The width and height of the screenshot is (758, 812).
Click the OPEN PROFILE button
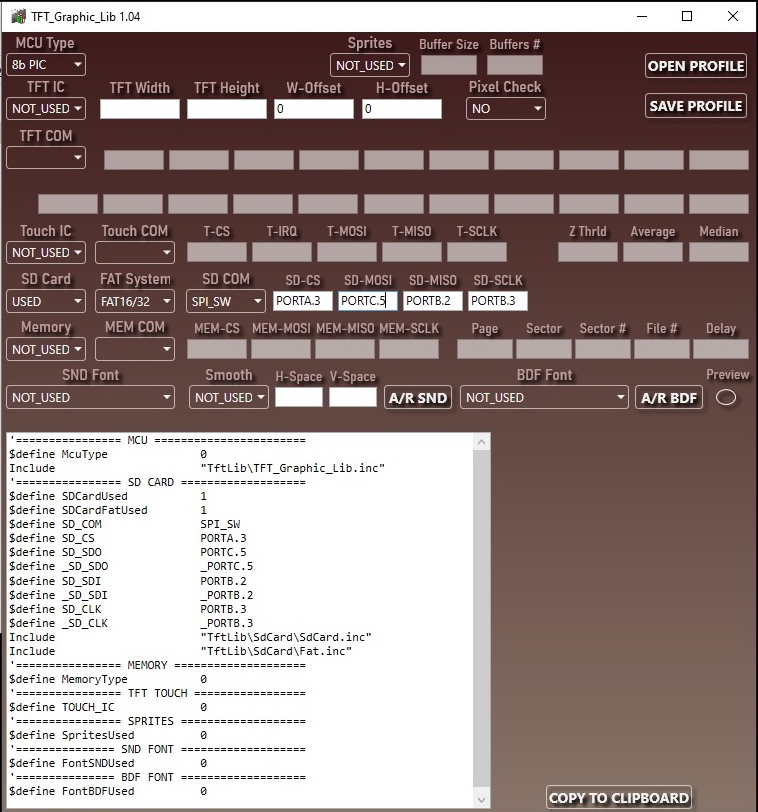tap(695, 66)
